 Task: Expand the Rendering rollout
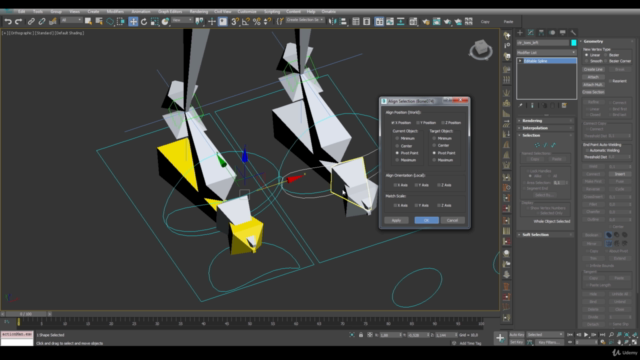click(x=546, y=121)
